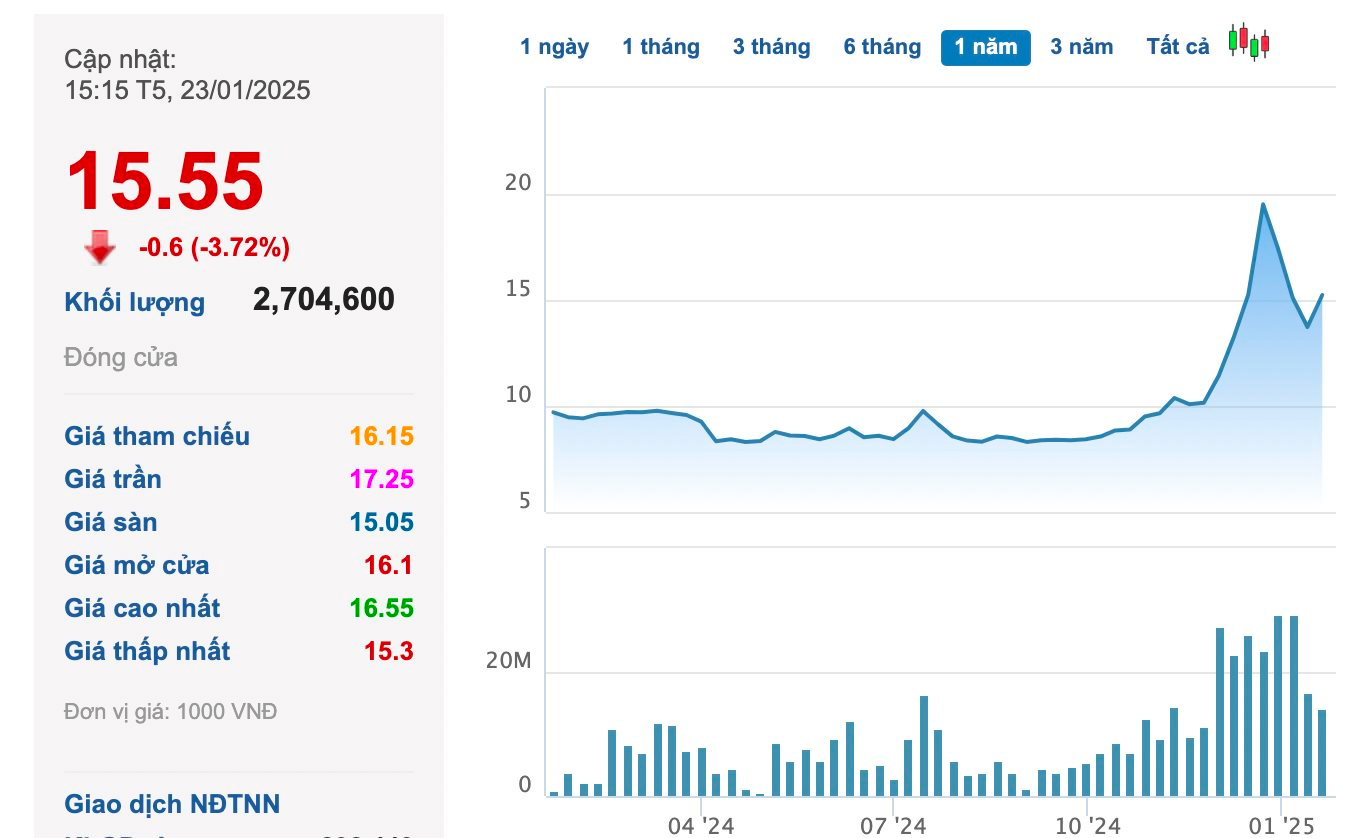Viewport: 1350px width, 838px height.
Task: Click the reference price 16.15
Action: coord(381,436)
